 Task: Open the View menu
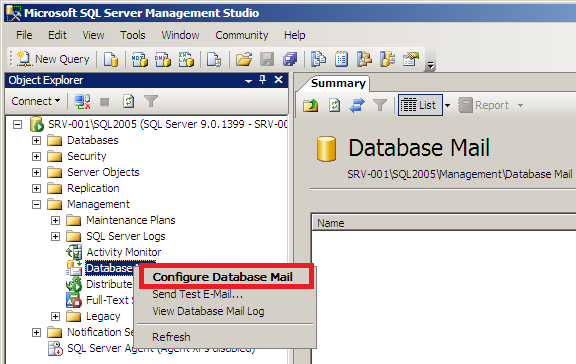coord(93,35)
